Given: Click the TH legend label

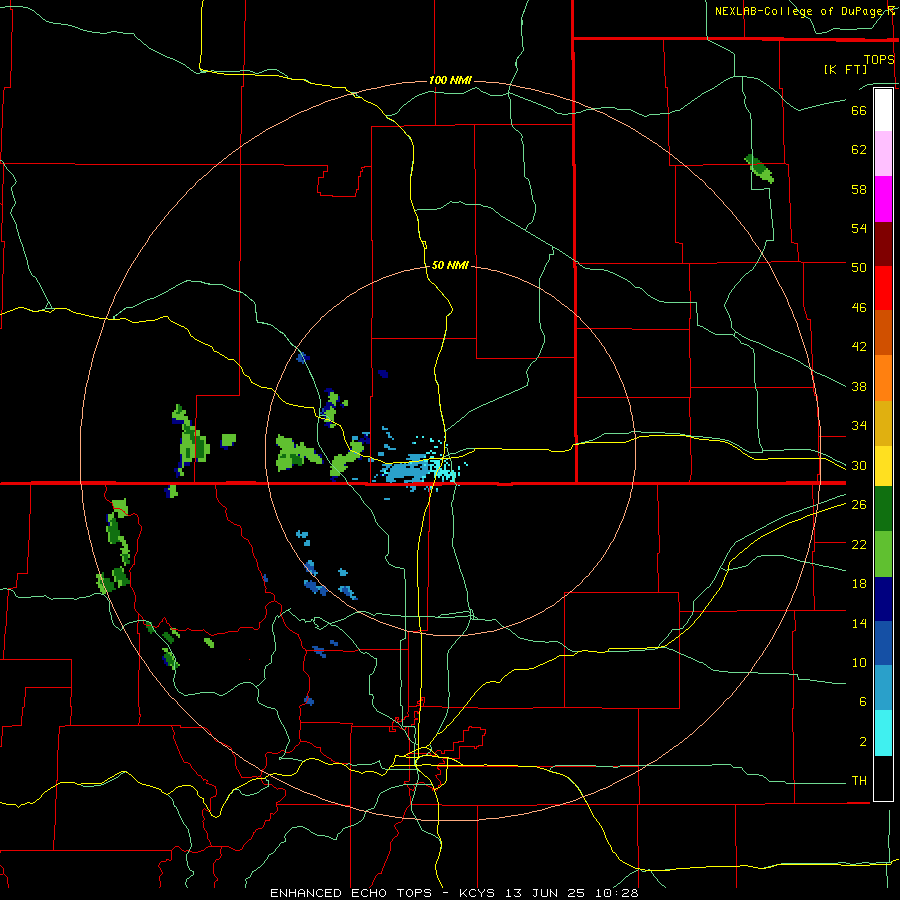Looking at the screenshot, I should (859, 781).
